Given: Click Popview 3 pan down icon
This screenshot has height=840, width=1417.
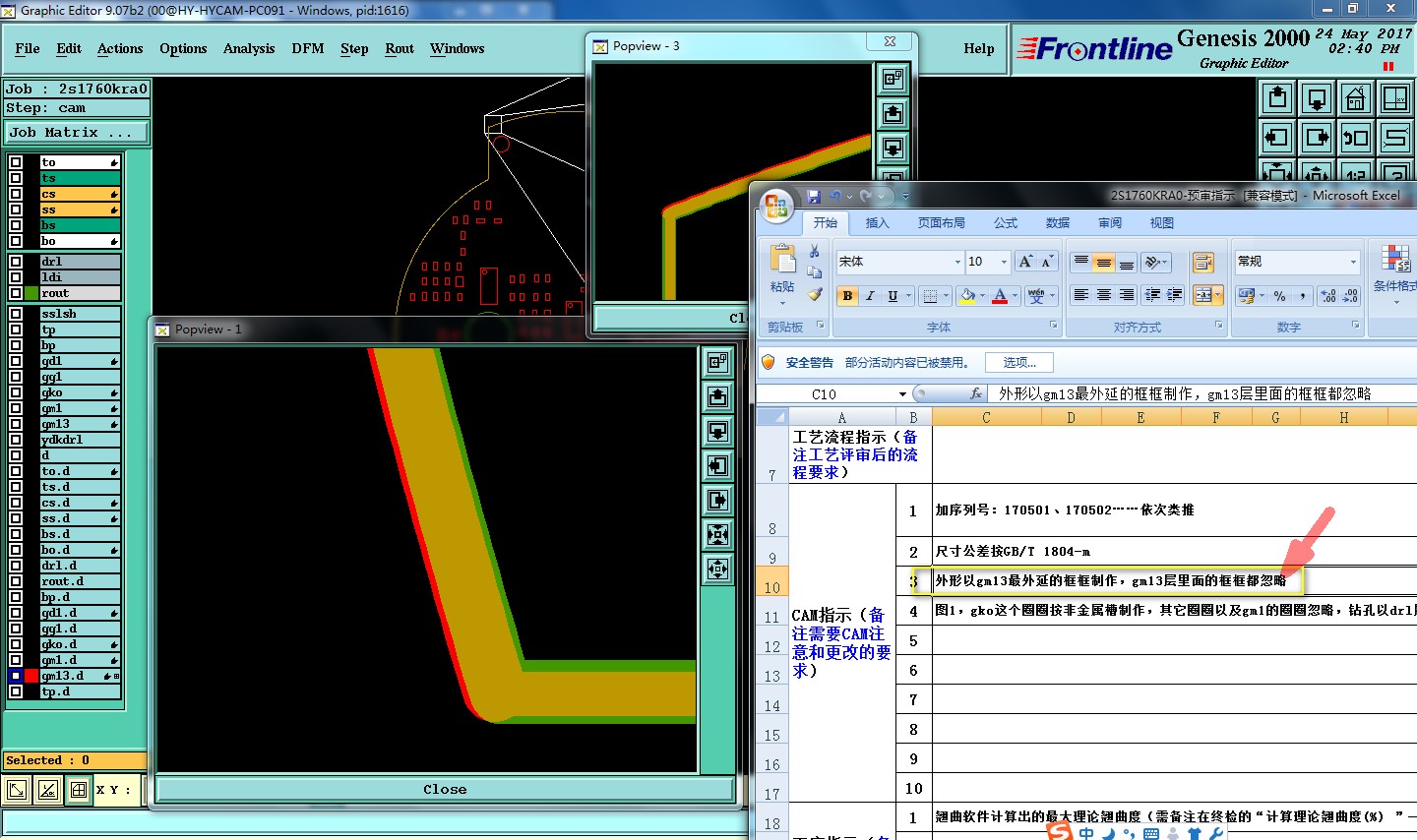Looking at the screenshot, I should (893, 148).
